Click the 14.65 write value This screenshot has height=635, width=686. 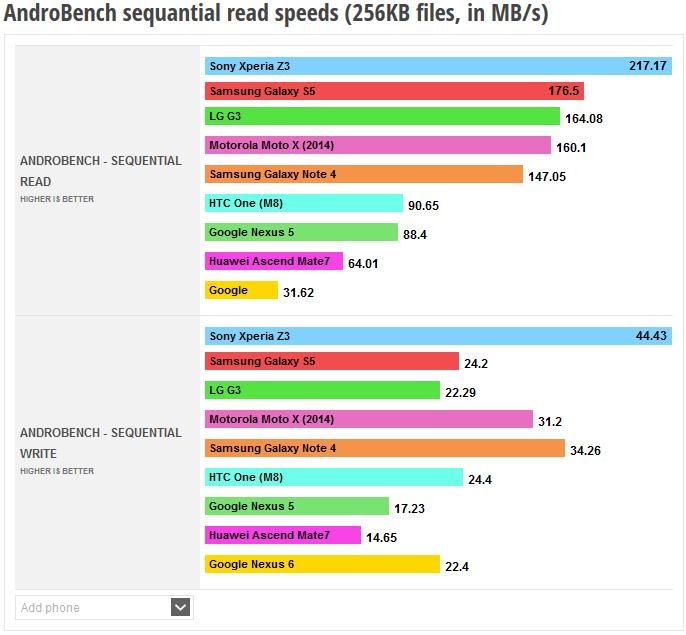click(x=382, y=537)
